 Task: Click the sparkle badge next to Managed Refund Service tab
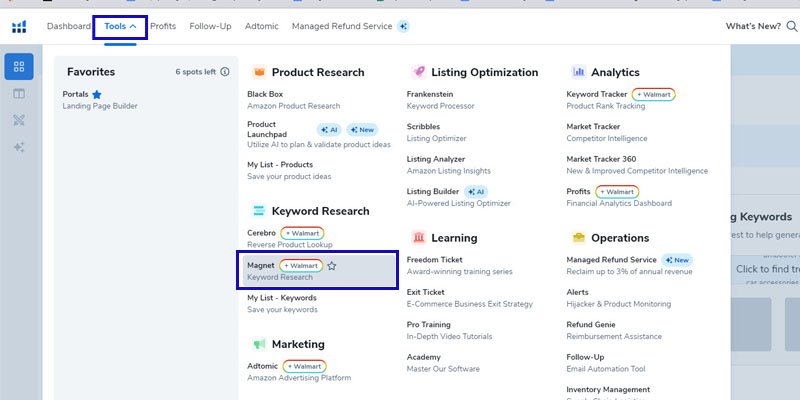pyautogui.click(x=403, y=27)
